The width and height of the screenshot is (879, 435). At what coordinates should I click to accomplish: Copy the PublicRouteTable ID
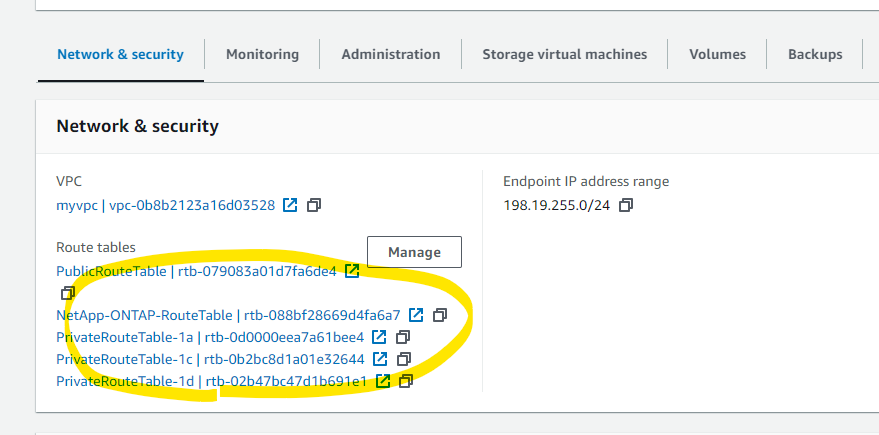click(x=67, y=293)
